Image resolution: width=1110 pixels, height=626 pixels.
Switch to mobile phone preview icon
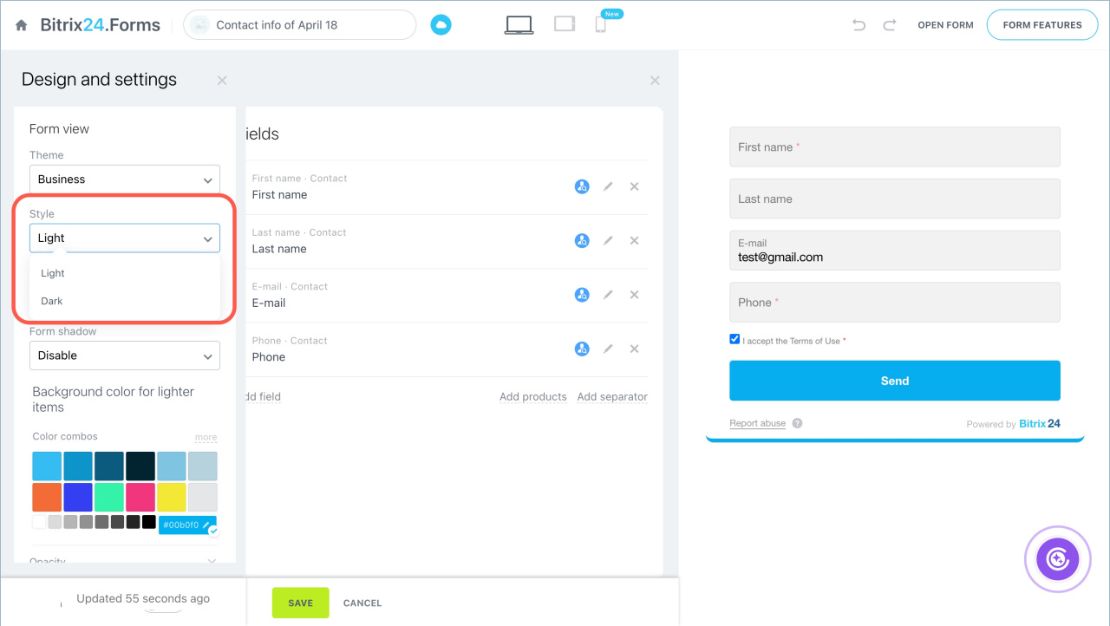pyautogui.click(x=600, y=25)
